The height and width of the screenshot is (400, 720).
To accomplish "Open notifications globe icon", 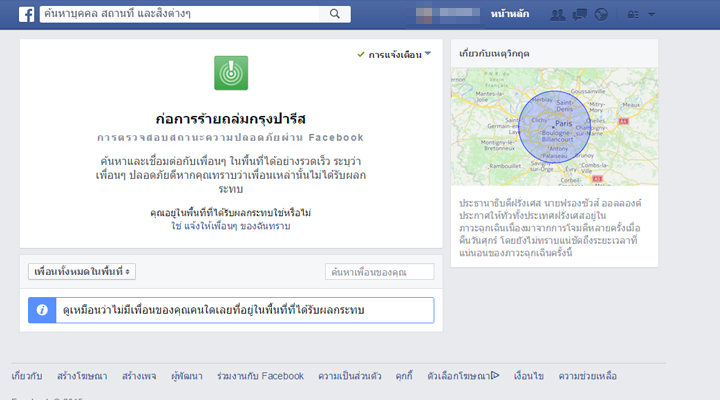I will pos(601,15).
